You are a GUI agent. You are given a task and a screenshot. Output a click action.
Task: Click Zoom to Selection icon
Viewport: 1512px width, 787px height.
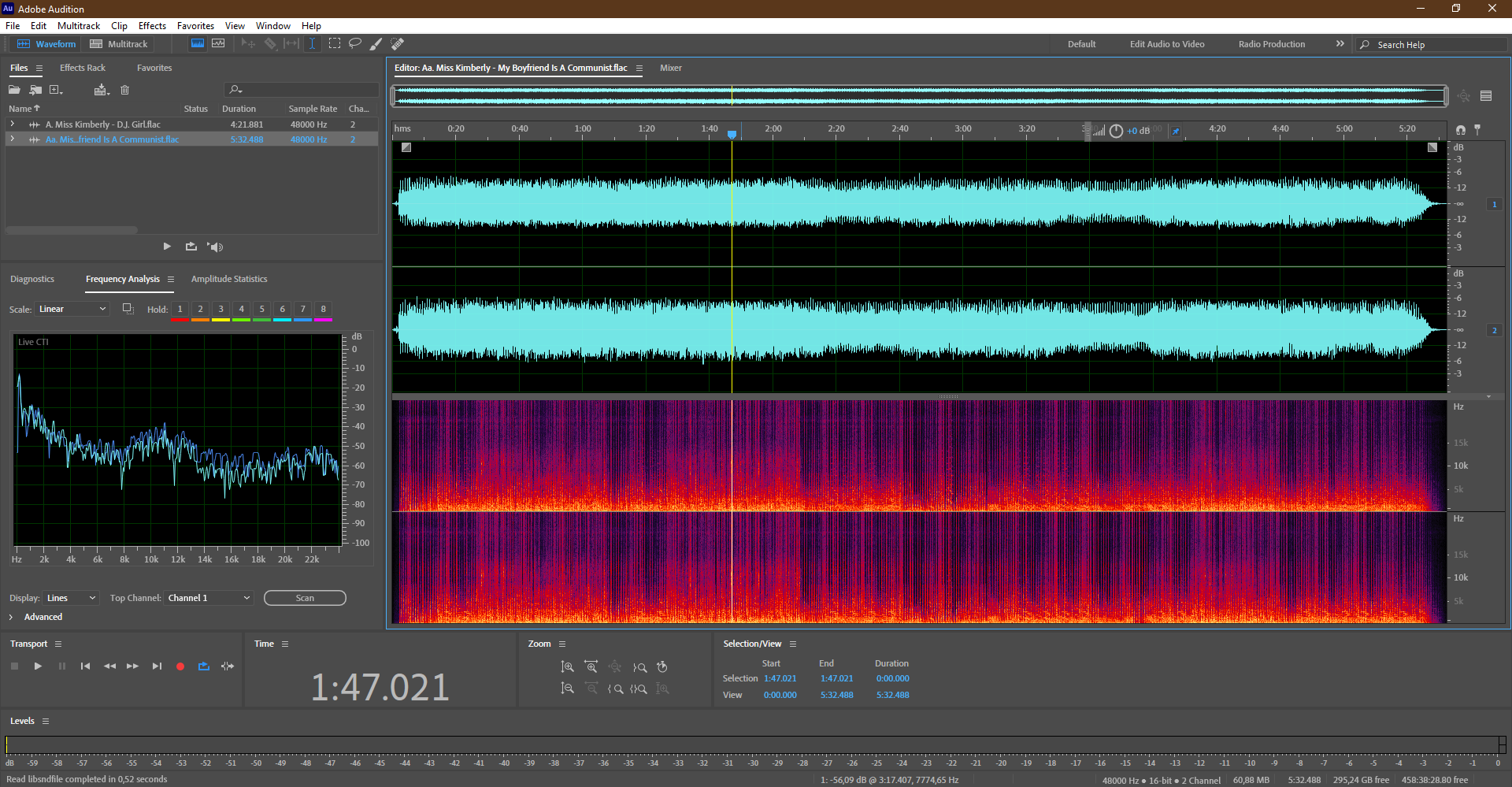[x=639, y=689]
